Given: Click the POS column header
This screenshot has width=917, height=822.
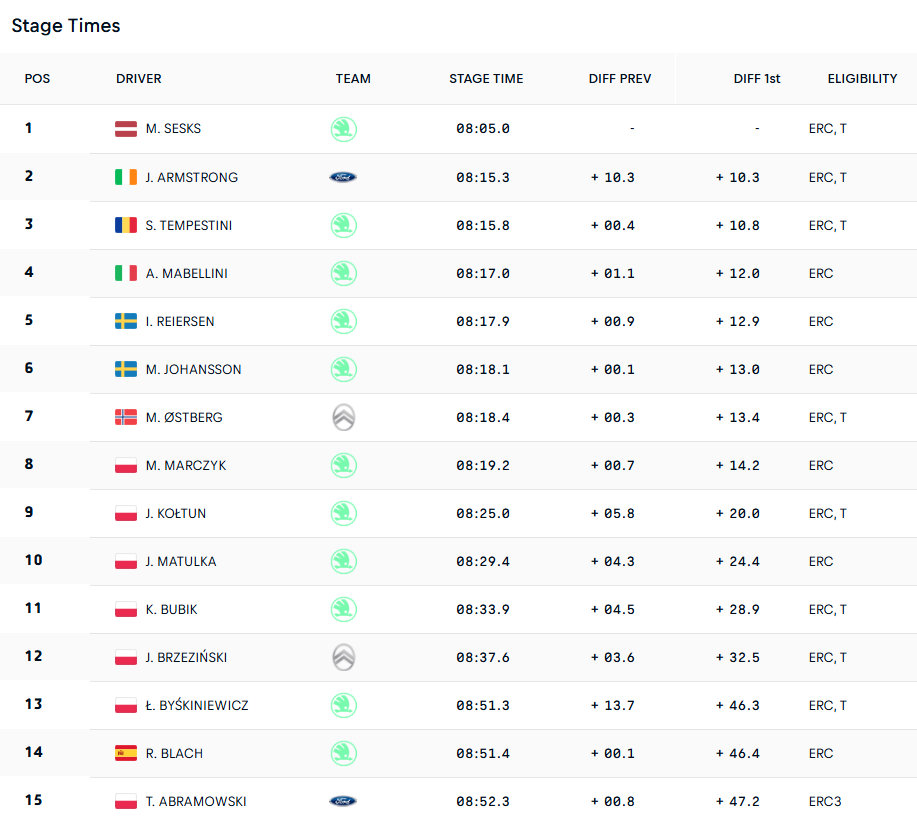Looking at the screenshot, I should click(38, 79).
